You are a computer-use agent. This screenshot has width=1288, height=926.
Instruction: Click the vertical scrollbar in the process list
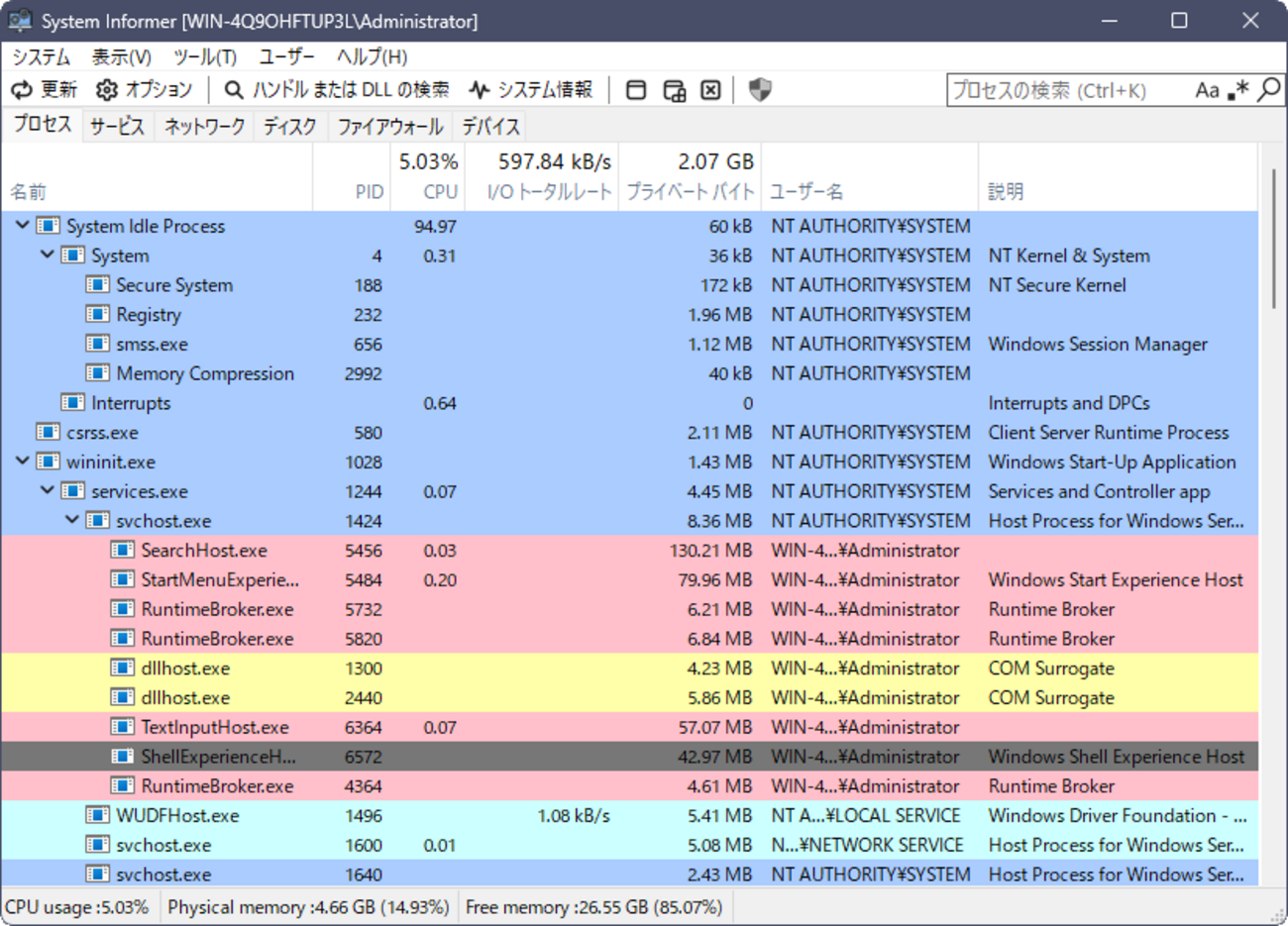coord(1273,238)
